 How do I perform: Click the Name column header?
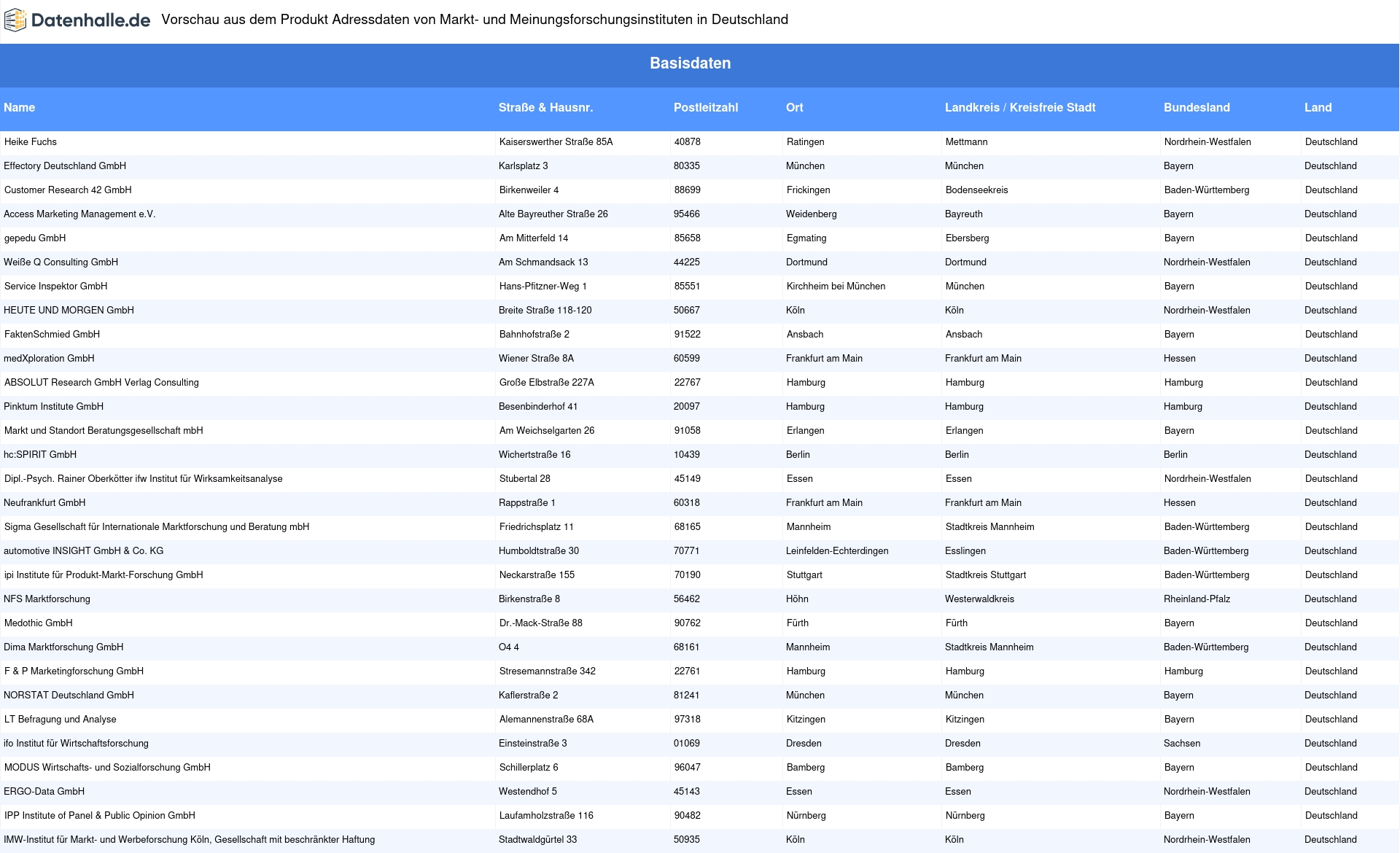(19, 107)
